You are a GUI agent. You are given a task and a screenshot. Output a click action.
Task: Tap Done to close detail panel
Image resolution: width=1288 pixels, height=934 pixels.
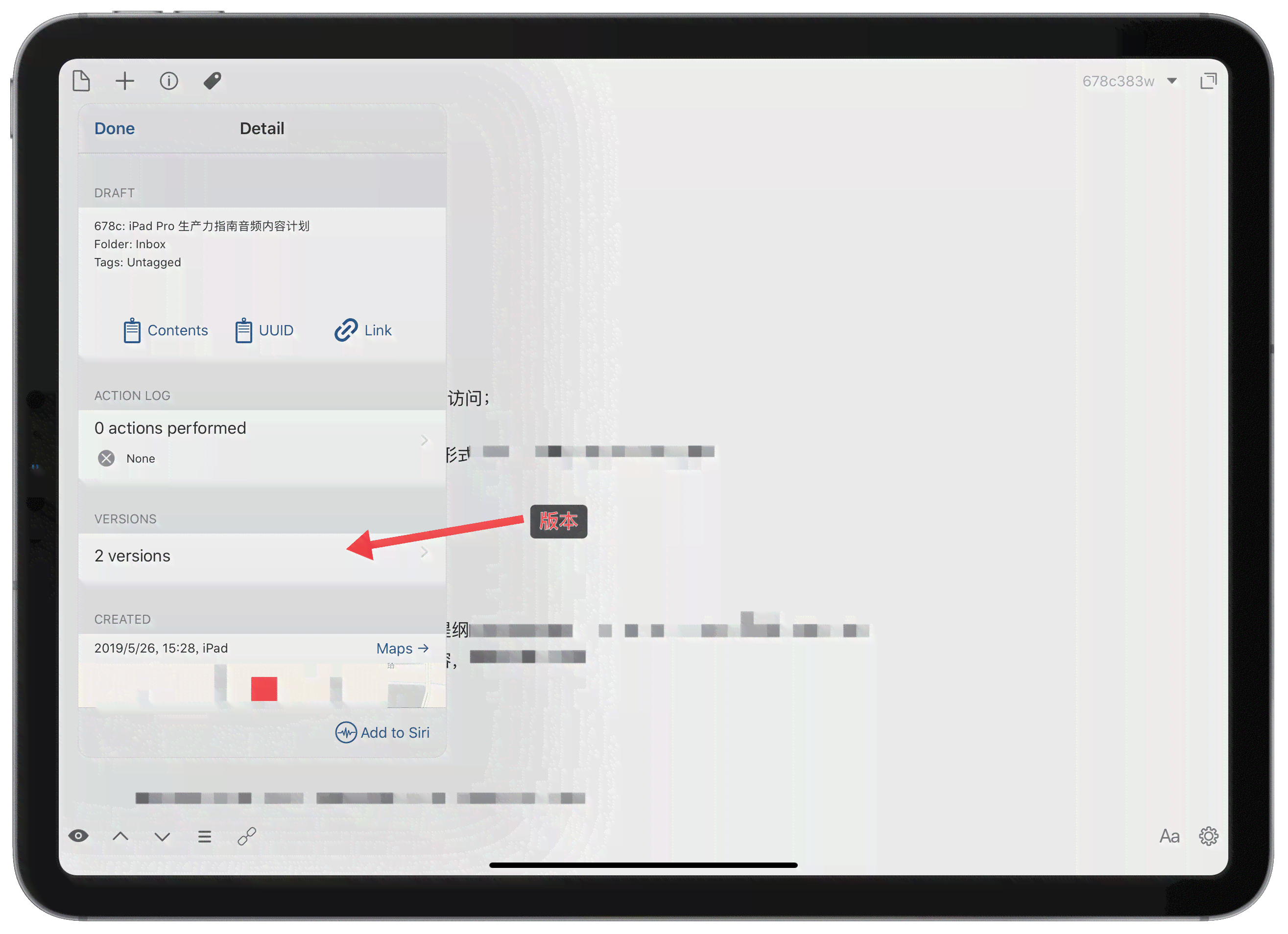point(115,128)
